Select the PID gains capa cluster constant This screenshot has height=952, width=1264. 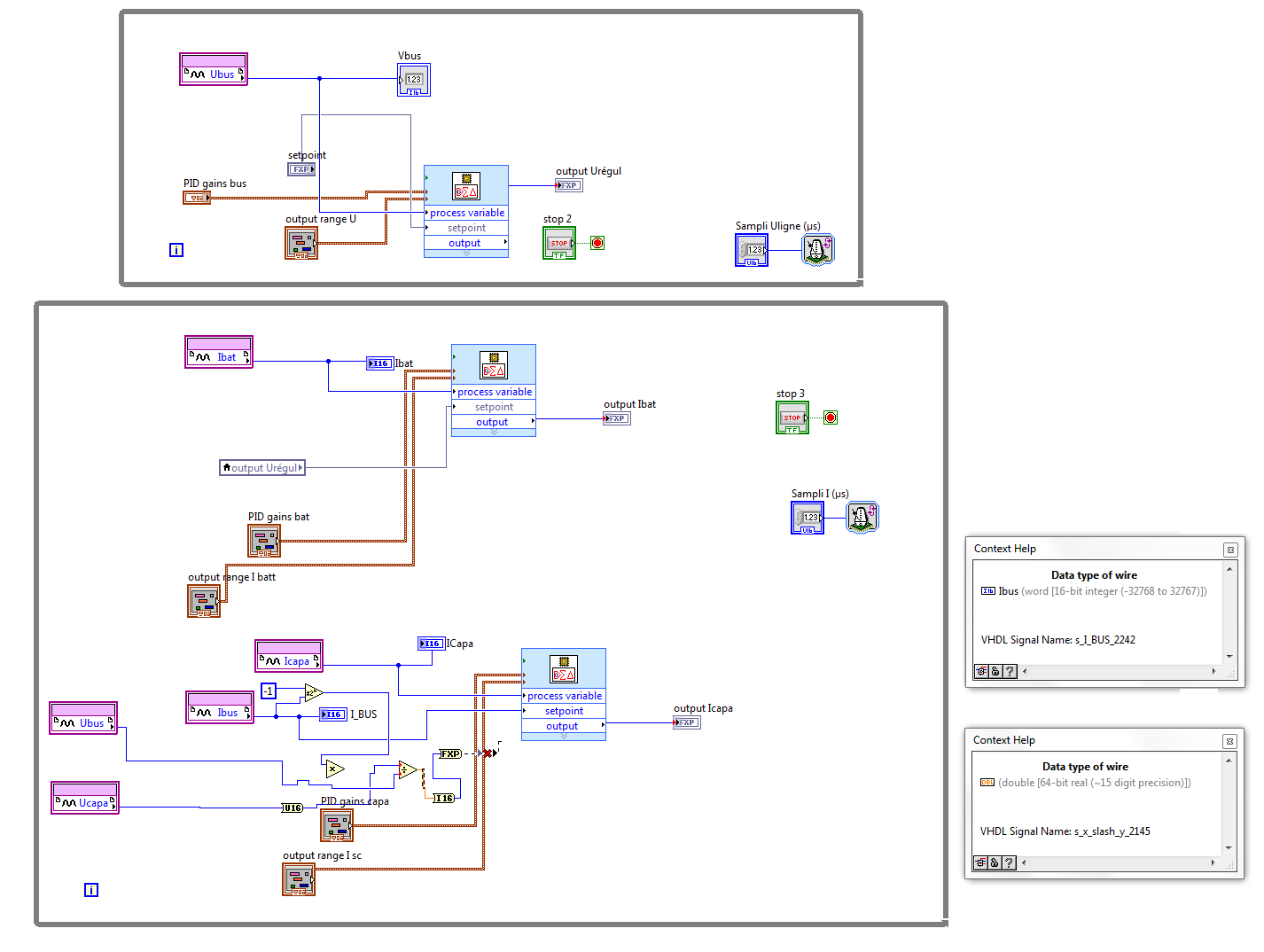coord(337,825)
